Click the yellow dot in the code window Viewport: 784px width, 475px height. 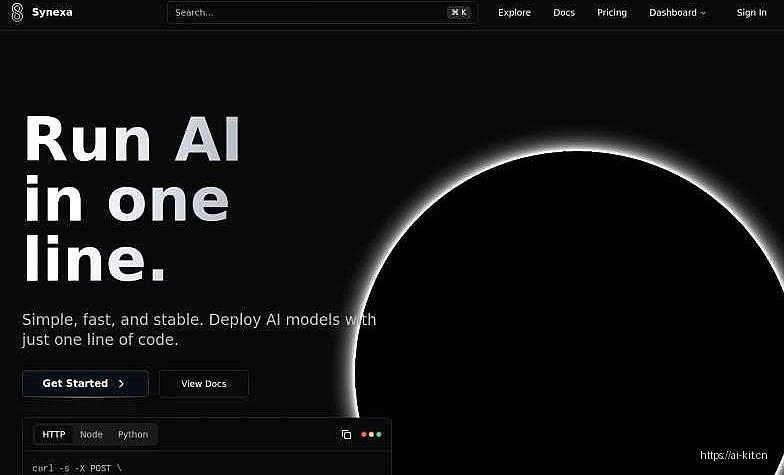coord(371,435)
